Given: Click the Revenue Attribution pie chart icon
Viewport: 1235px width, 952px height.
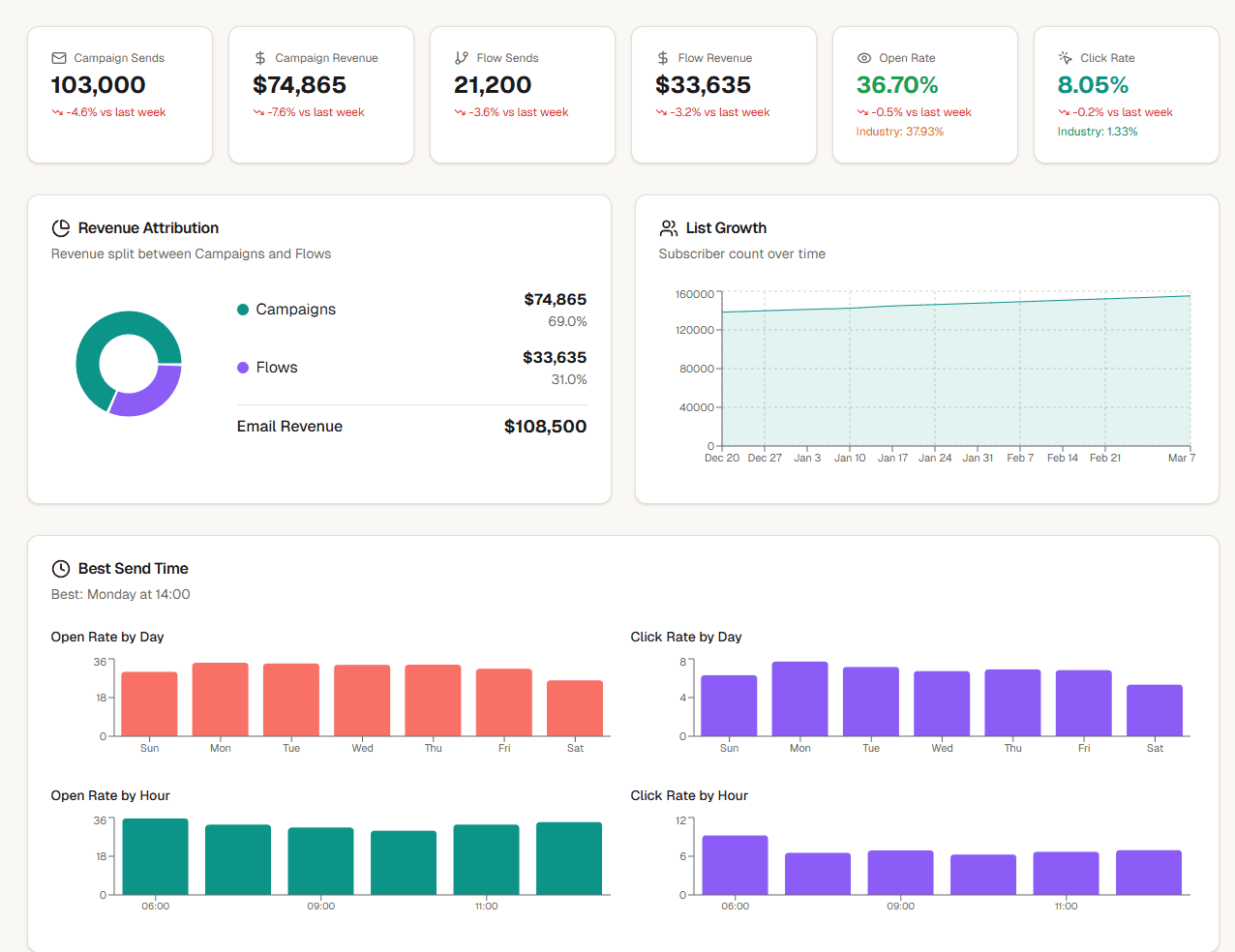Looking at the screenshot, I should tap(60, 227).
